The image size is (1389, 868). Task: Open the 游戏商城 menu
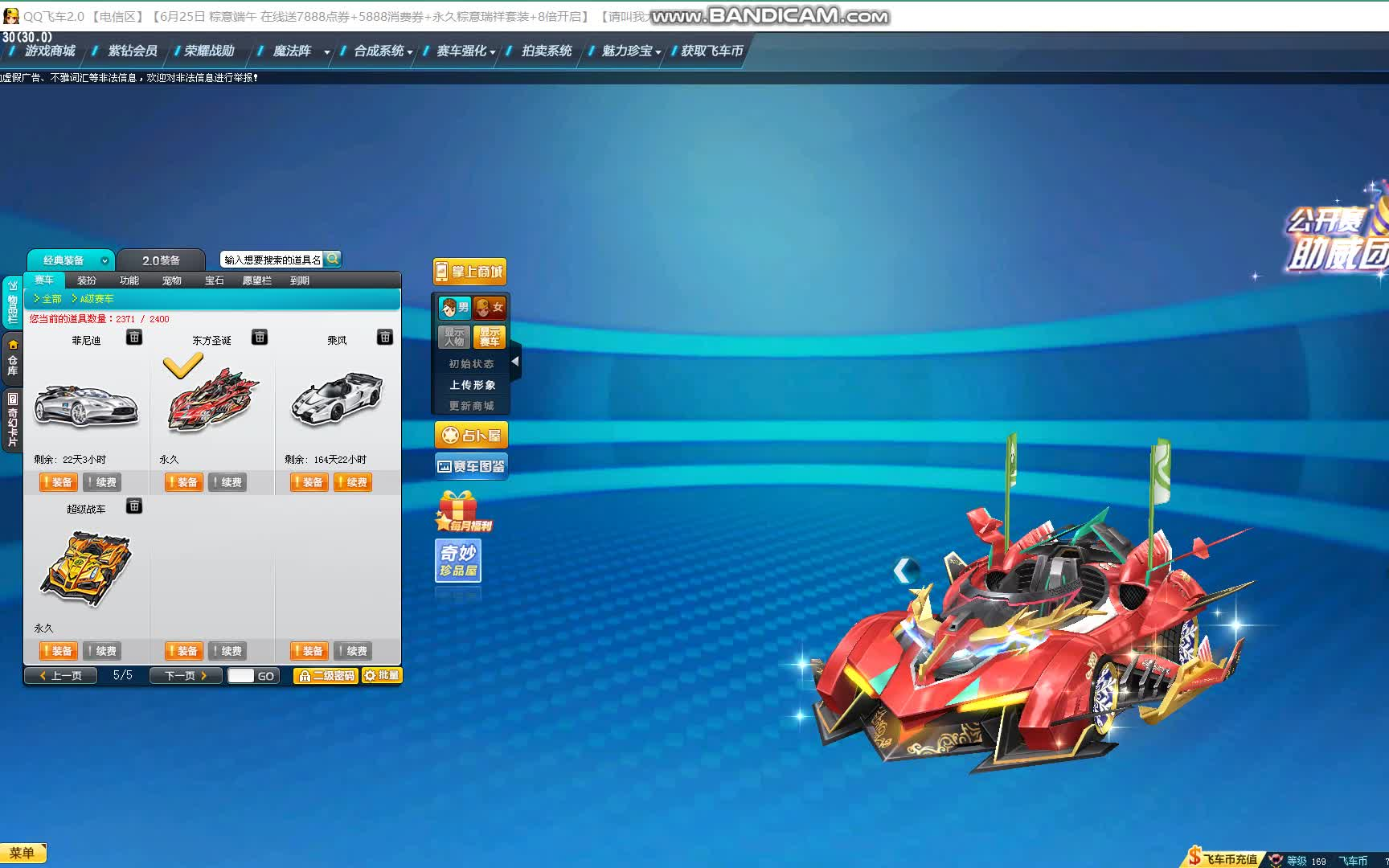pyautogui.click(x=50, y=51)
